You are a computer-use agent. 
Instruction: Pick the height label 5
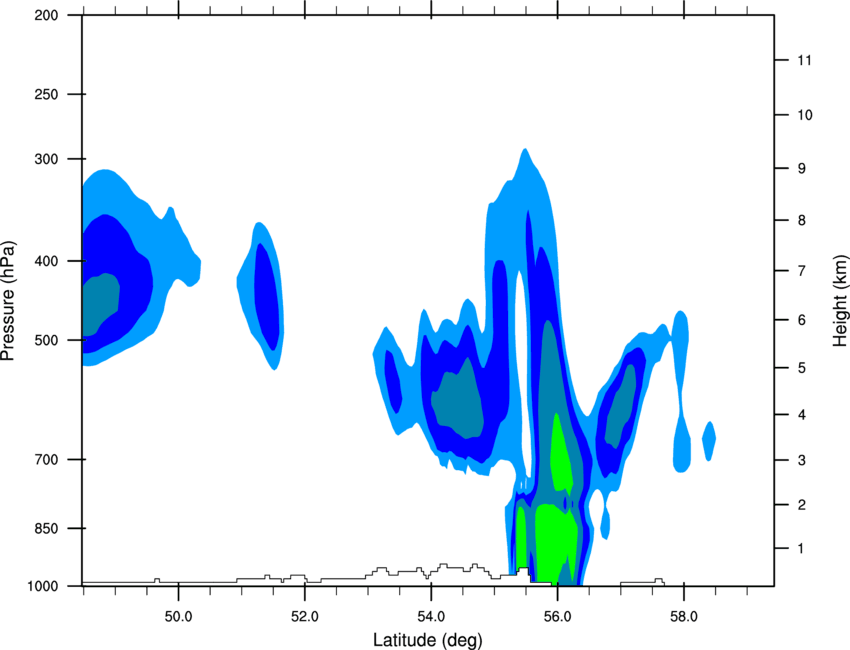tap(802, 368)
